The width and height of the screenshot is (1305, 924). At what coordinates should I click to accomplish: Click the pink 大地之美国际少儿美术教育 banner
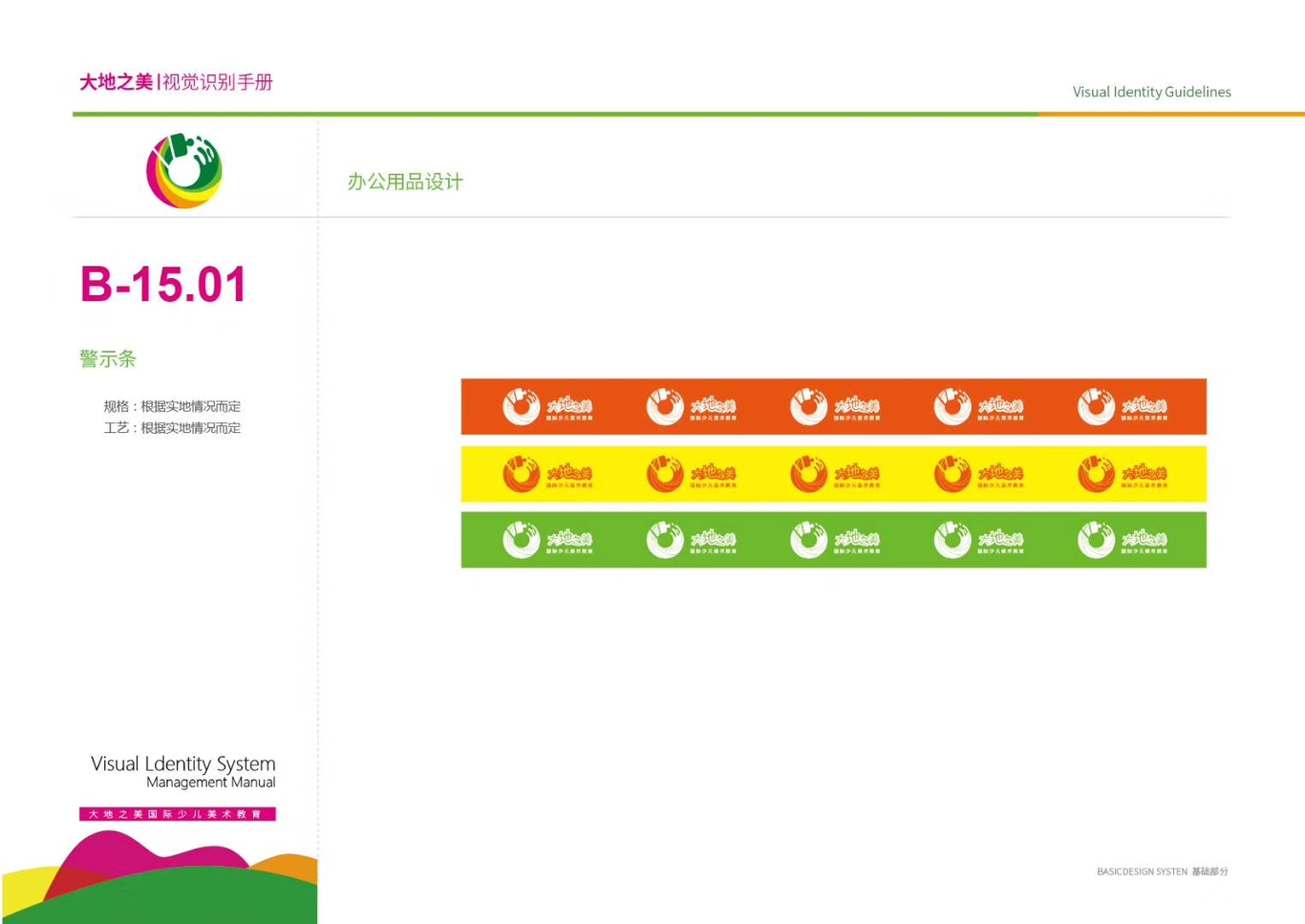(x=178, y=814)
